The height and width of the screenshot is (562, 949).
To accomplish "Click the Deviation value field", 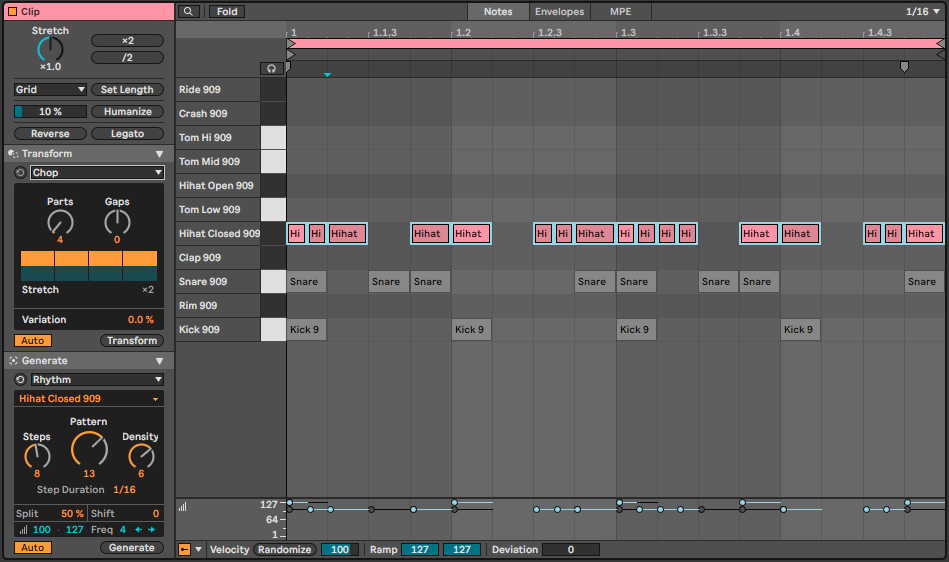I will pos(570,549).
